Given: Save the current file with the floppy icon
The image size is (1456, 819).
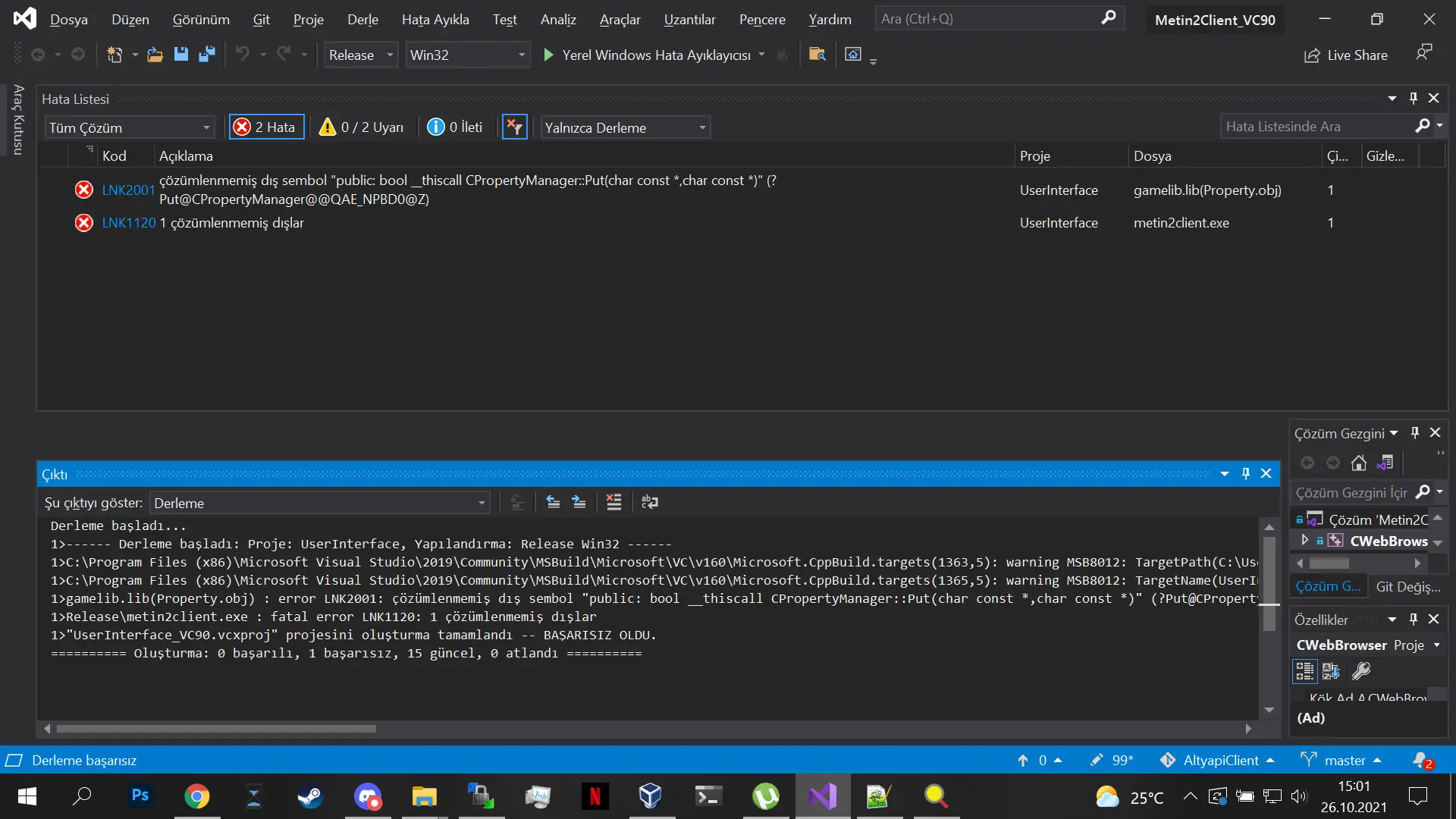Looking at the screenshot, I should 180,55.
